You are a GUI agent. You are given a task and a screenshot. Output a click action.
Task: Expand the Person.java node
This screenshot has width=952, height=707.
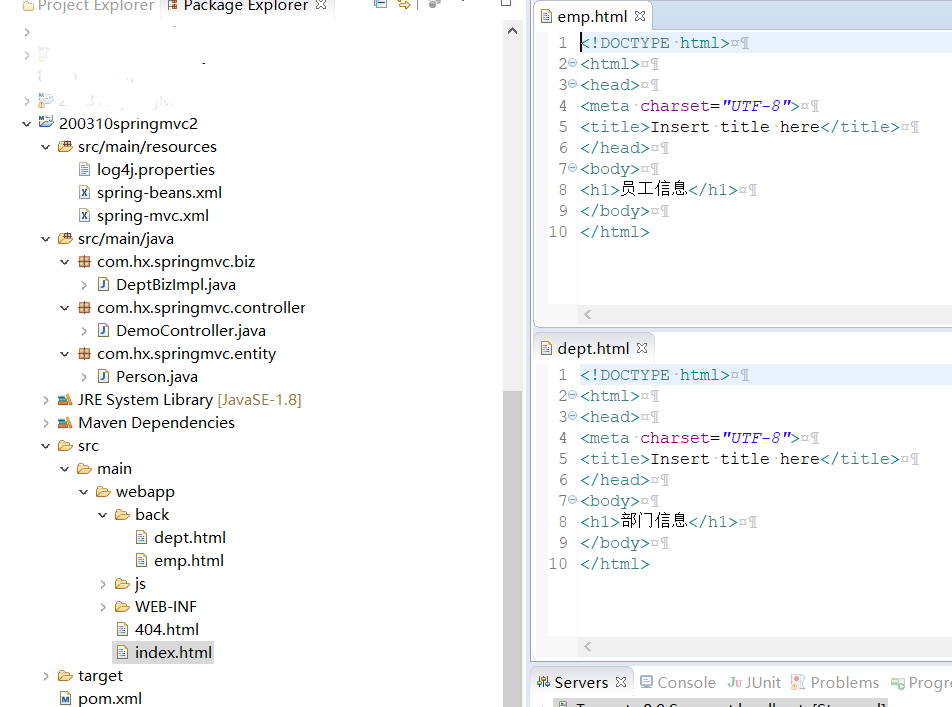pos(84,377)
